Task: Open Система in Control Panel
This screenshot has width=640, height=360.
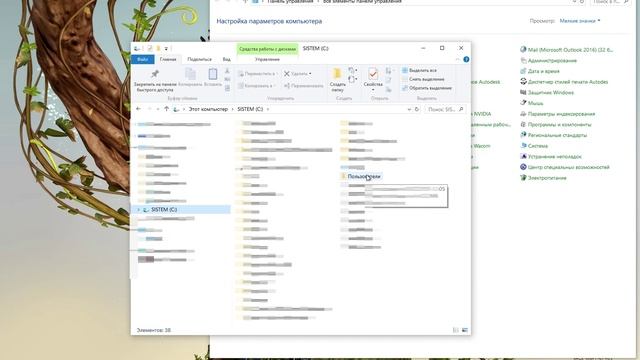Action: [534, 146]
